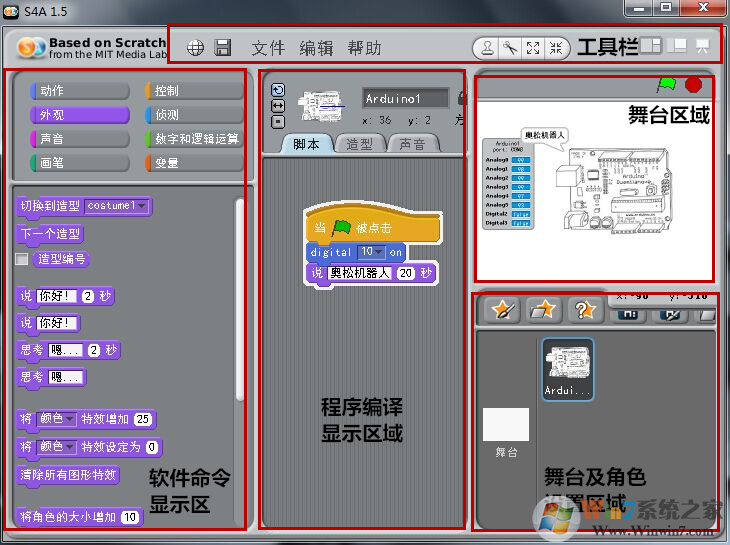Select the duplicate stamp tool

pyautogui.click(x=487, y=47)
